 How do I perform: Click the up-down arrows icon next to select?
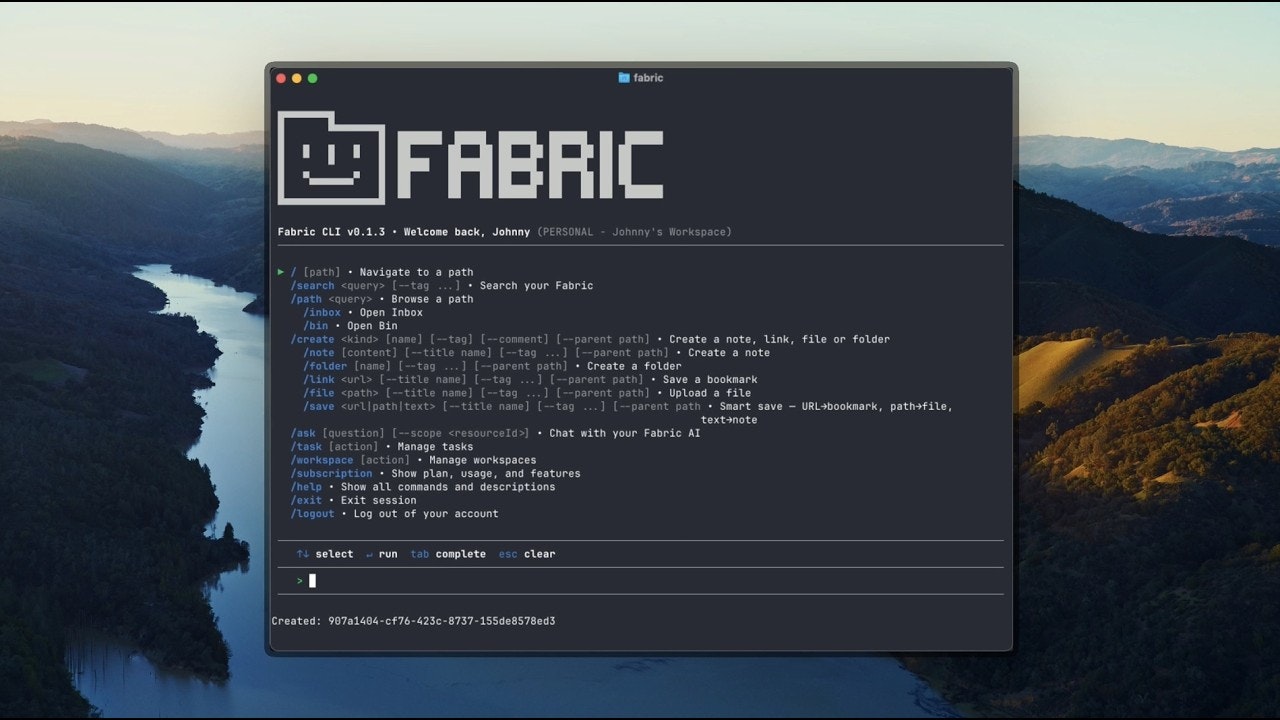[x=302, y=554]
